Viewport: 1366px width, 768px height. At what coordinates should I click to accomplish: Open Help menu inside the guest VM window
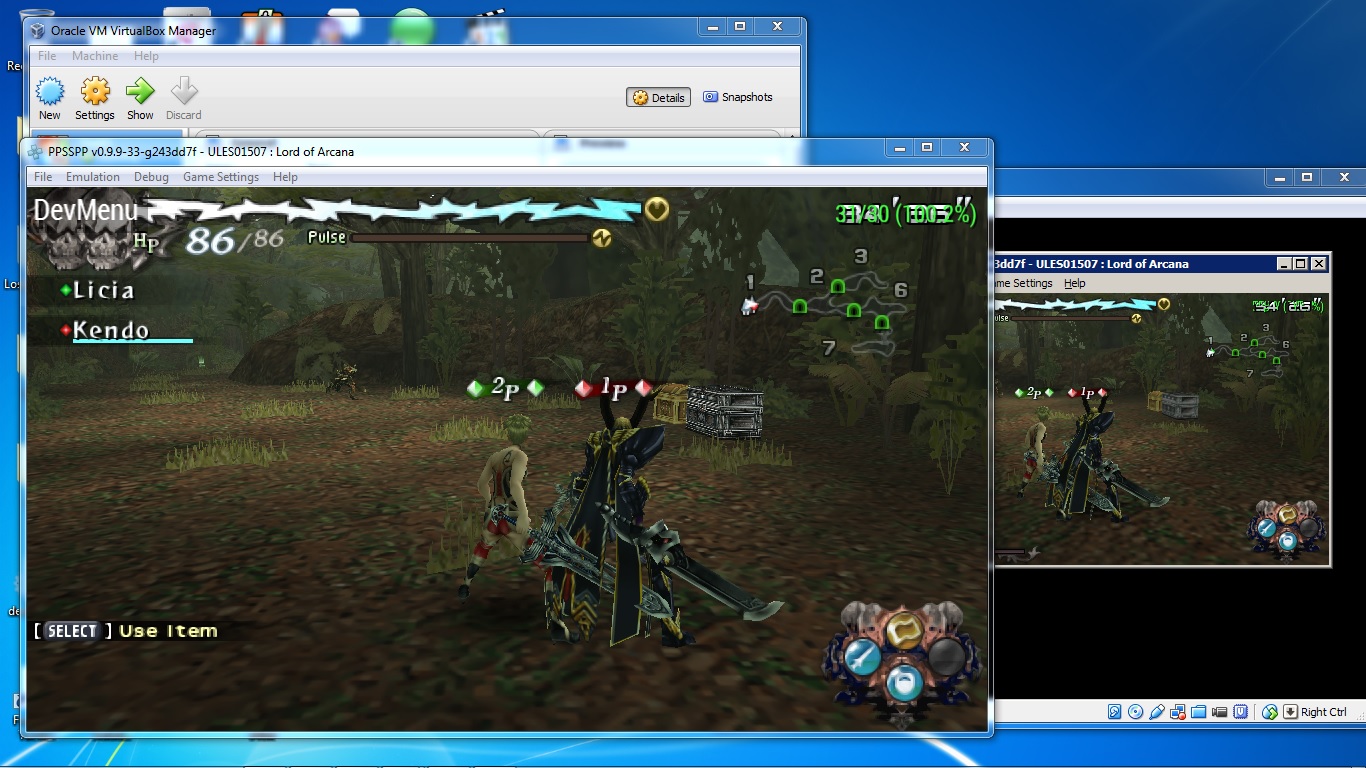point(1074,283)
